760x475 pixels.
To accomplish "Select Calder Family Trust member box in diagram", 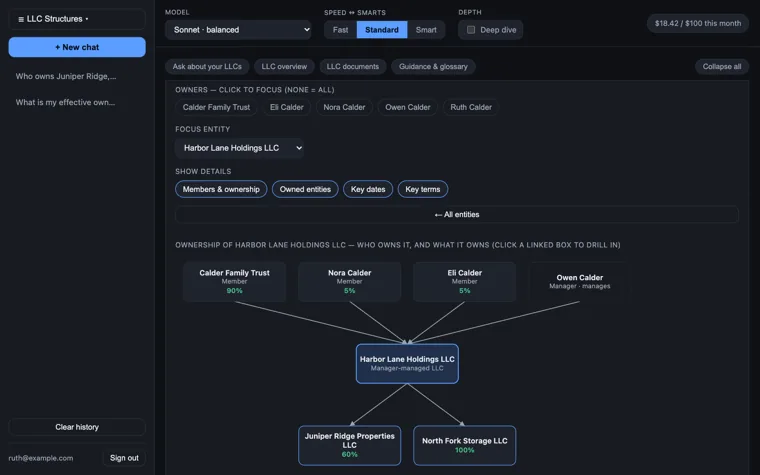I will pyautogui.click(x=235, y=282).
